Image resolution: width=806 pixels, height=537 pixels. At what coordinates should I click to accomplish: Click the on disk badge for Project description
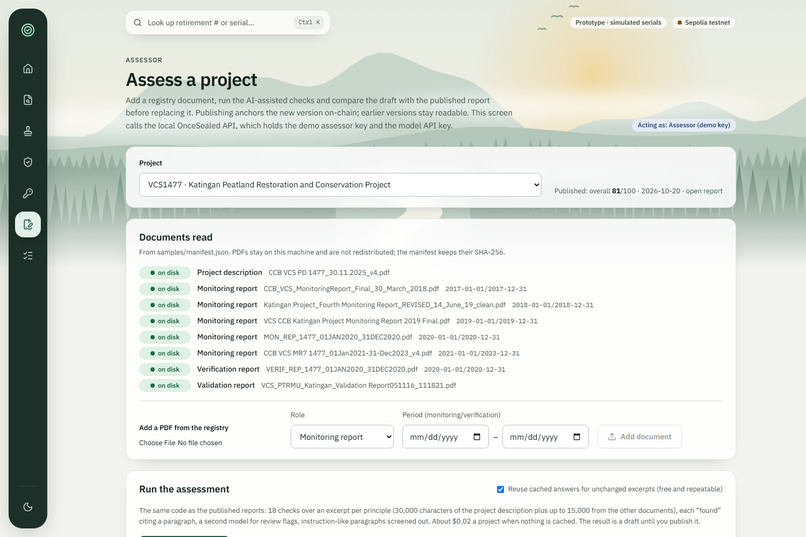point(164,273)
